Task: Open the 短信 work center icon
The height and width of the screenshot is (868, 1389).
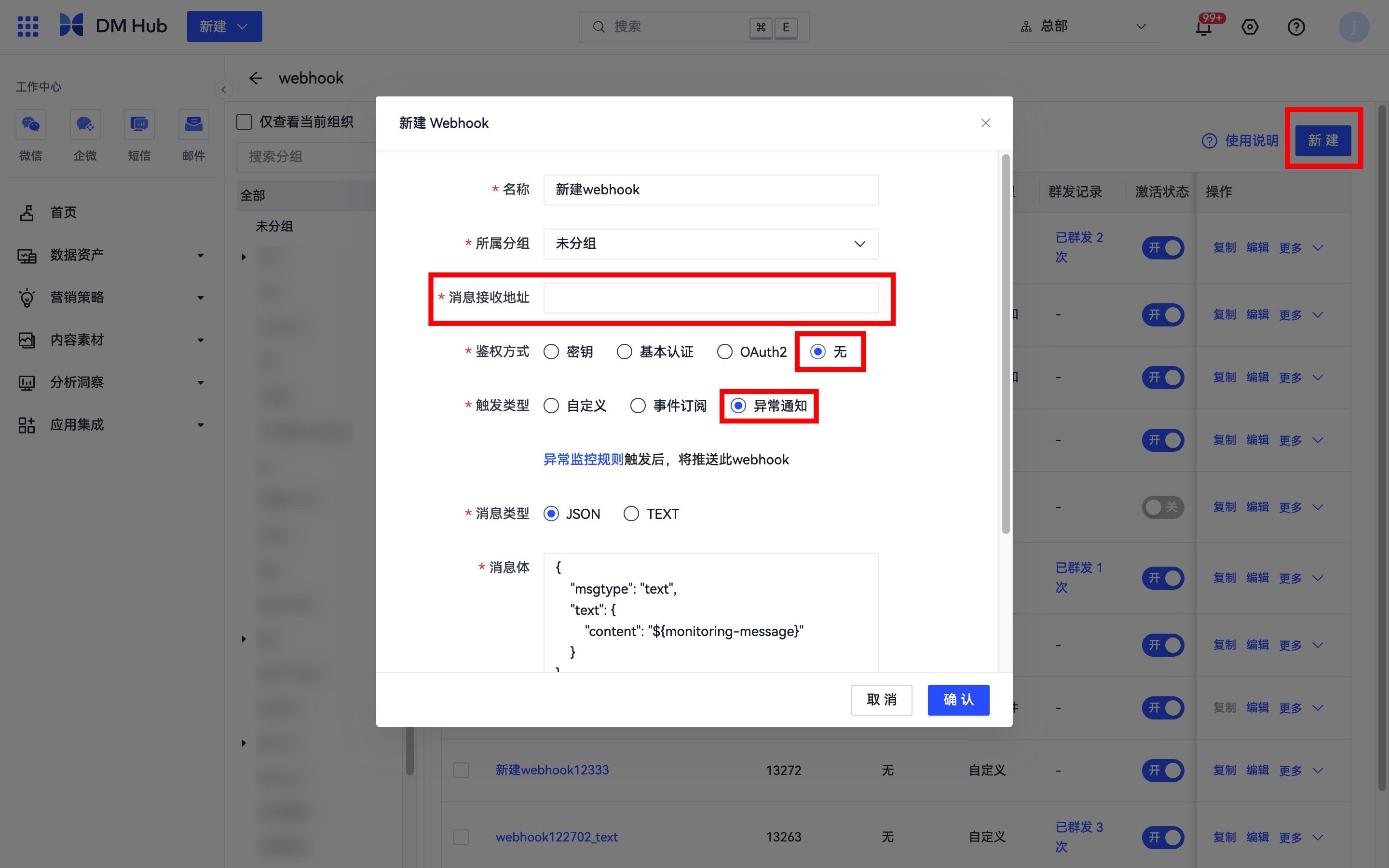Action: tap(139, 124)
